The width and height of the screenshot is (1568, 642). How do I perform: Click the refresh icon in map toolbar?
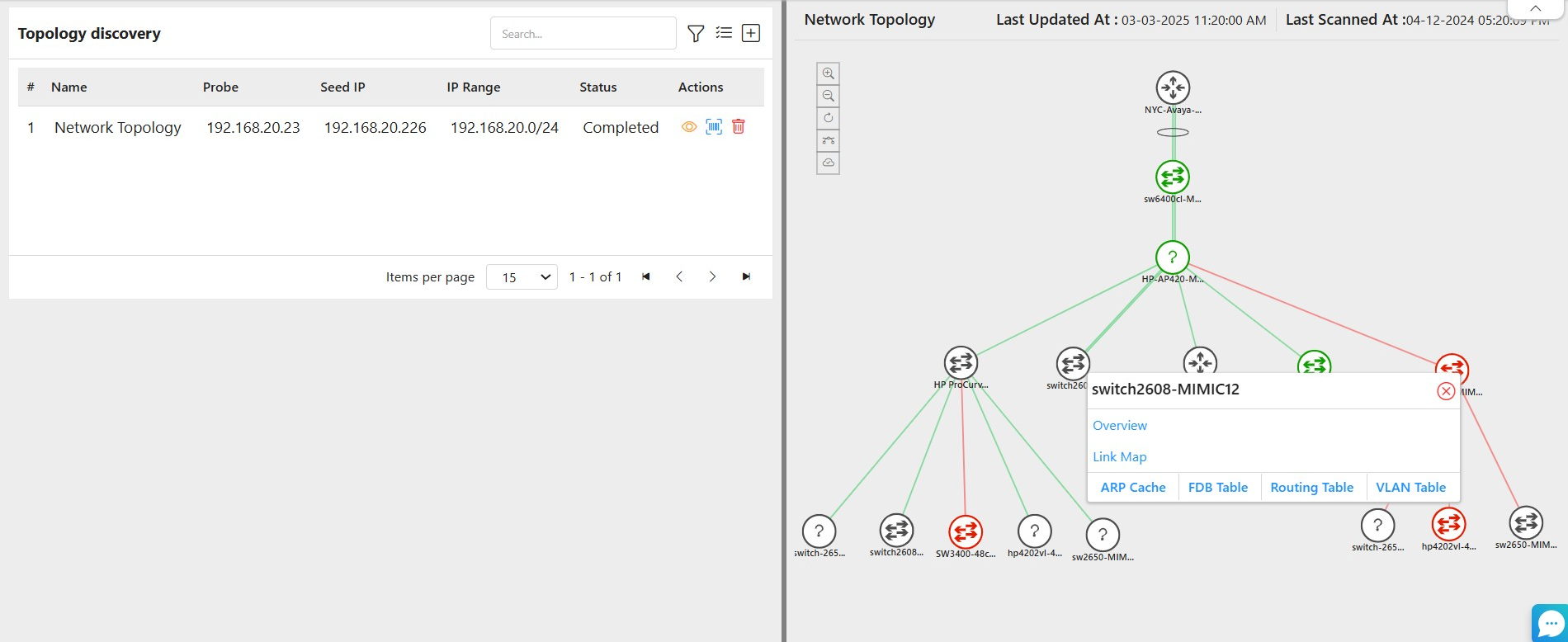click(828, 118)
